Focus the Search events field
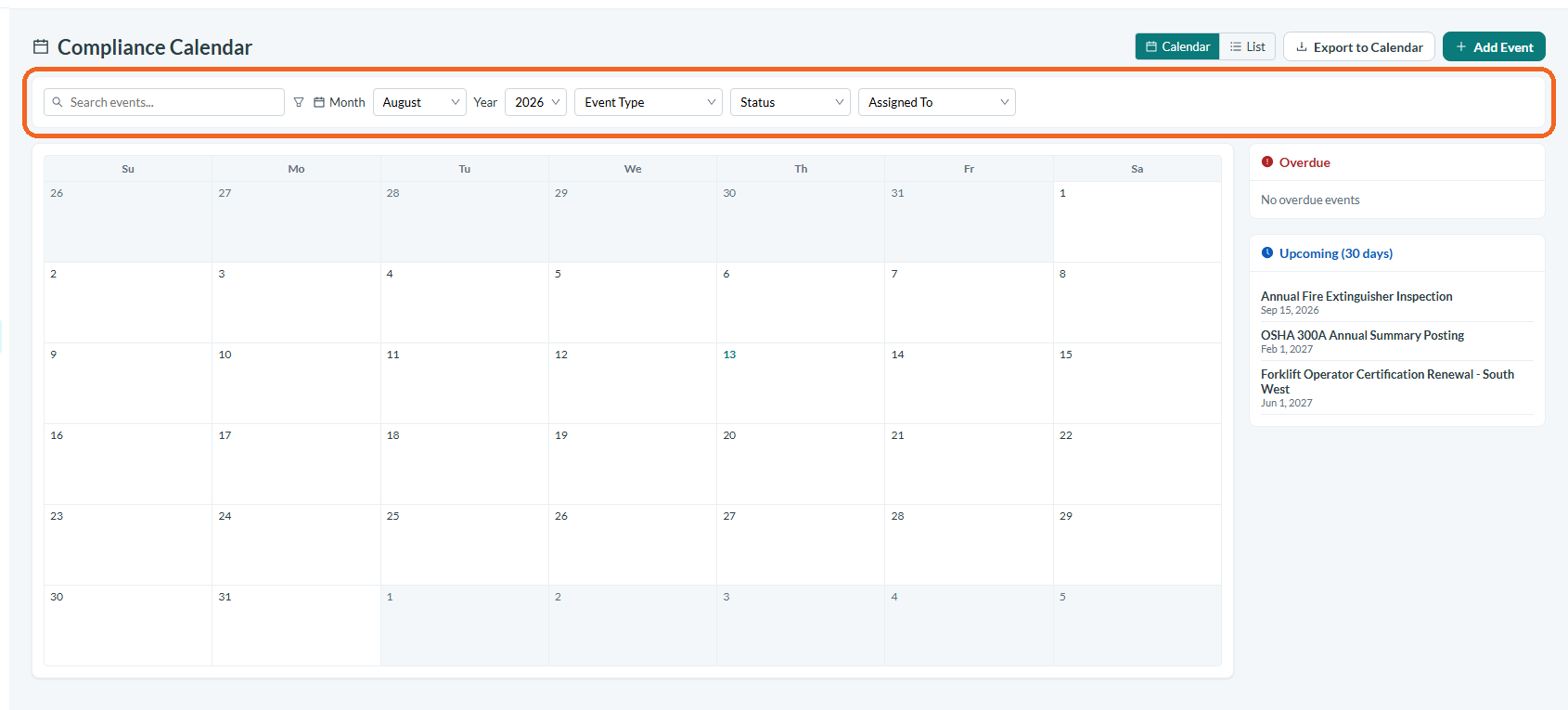1568x710 pixels. coord(164,102)
